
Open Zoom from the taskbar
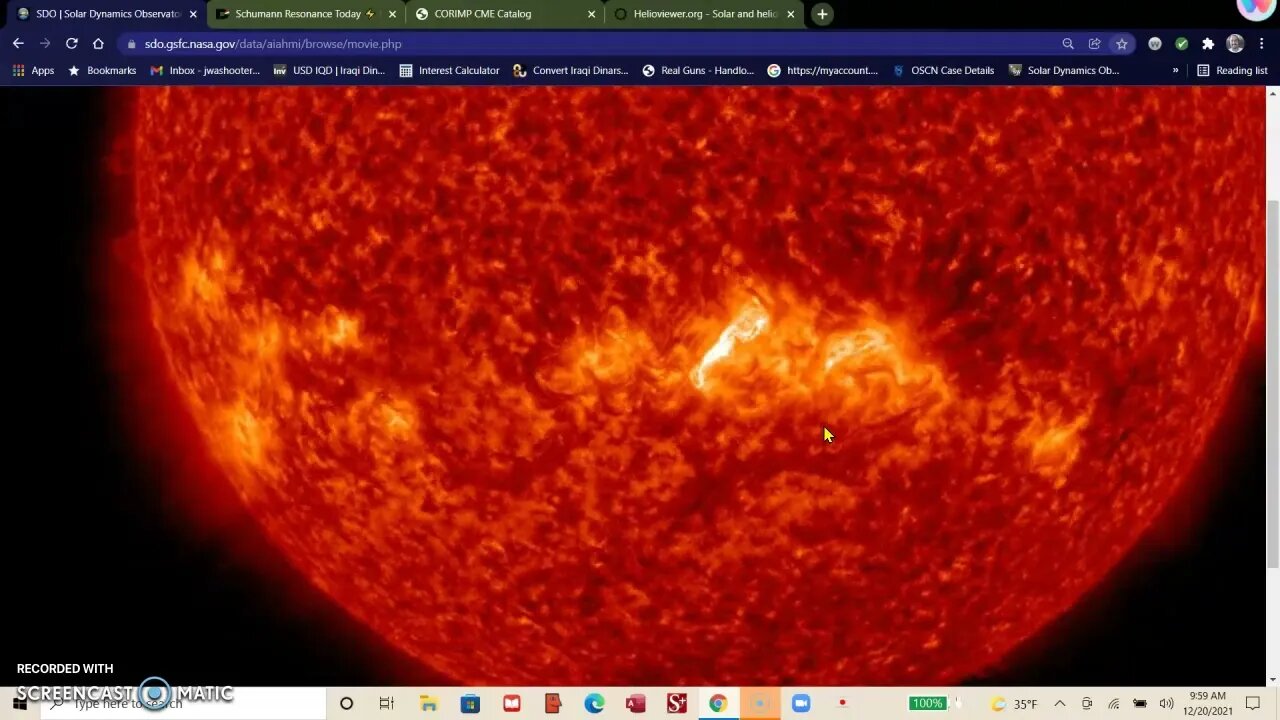click(800, 703)
